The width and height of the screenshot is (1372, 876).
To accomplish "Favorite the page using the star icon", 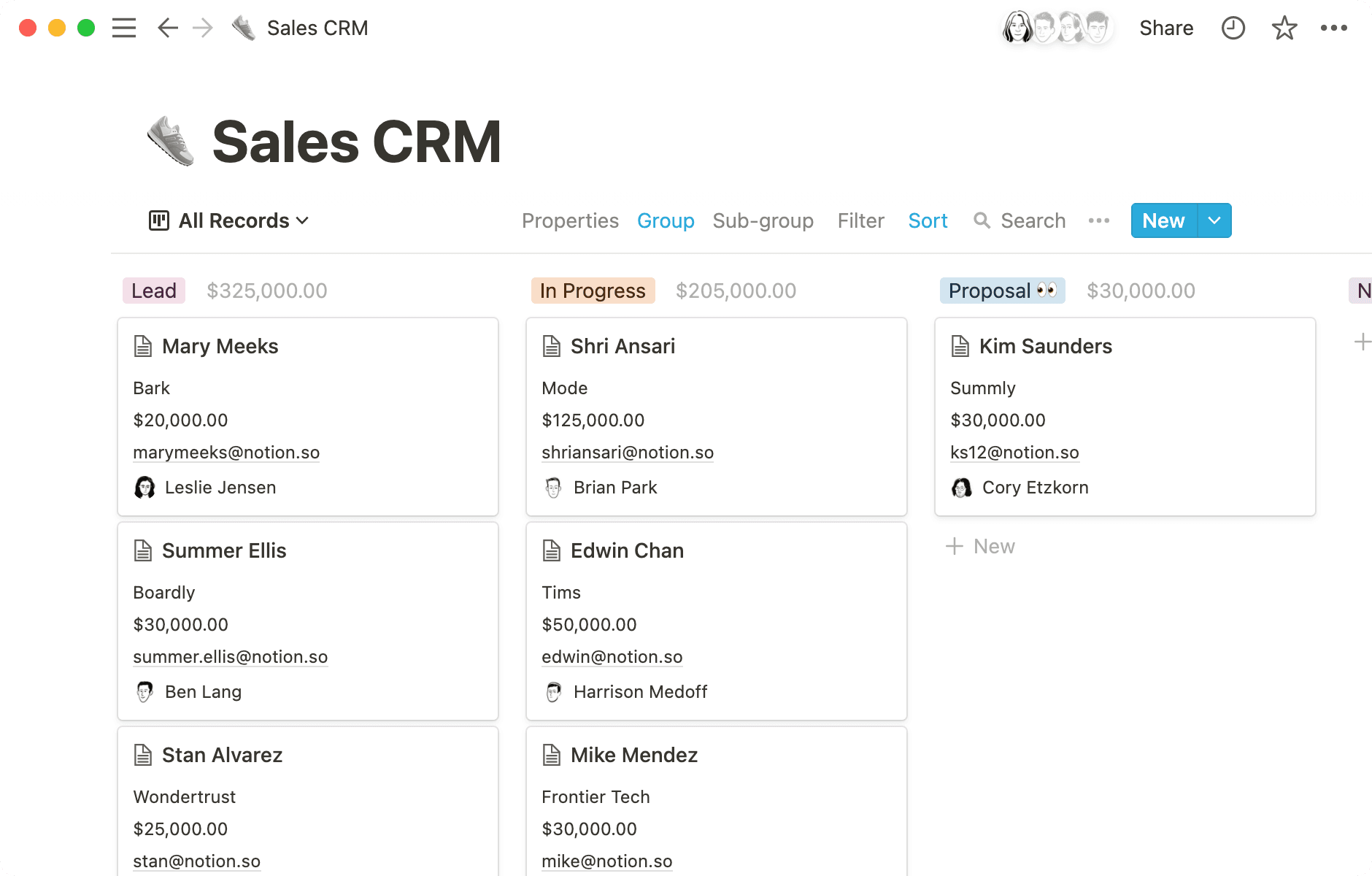I will 1284,28.
